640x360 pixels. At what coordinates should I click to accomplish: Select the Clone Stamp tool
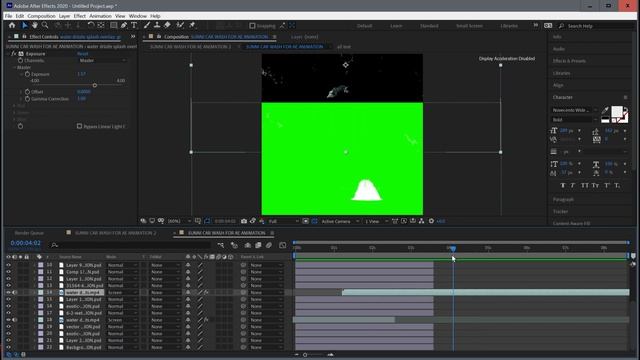coord(157,25)
